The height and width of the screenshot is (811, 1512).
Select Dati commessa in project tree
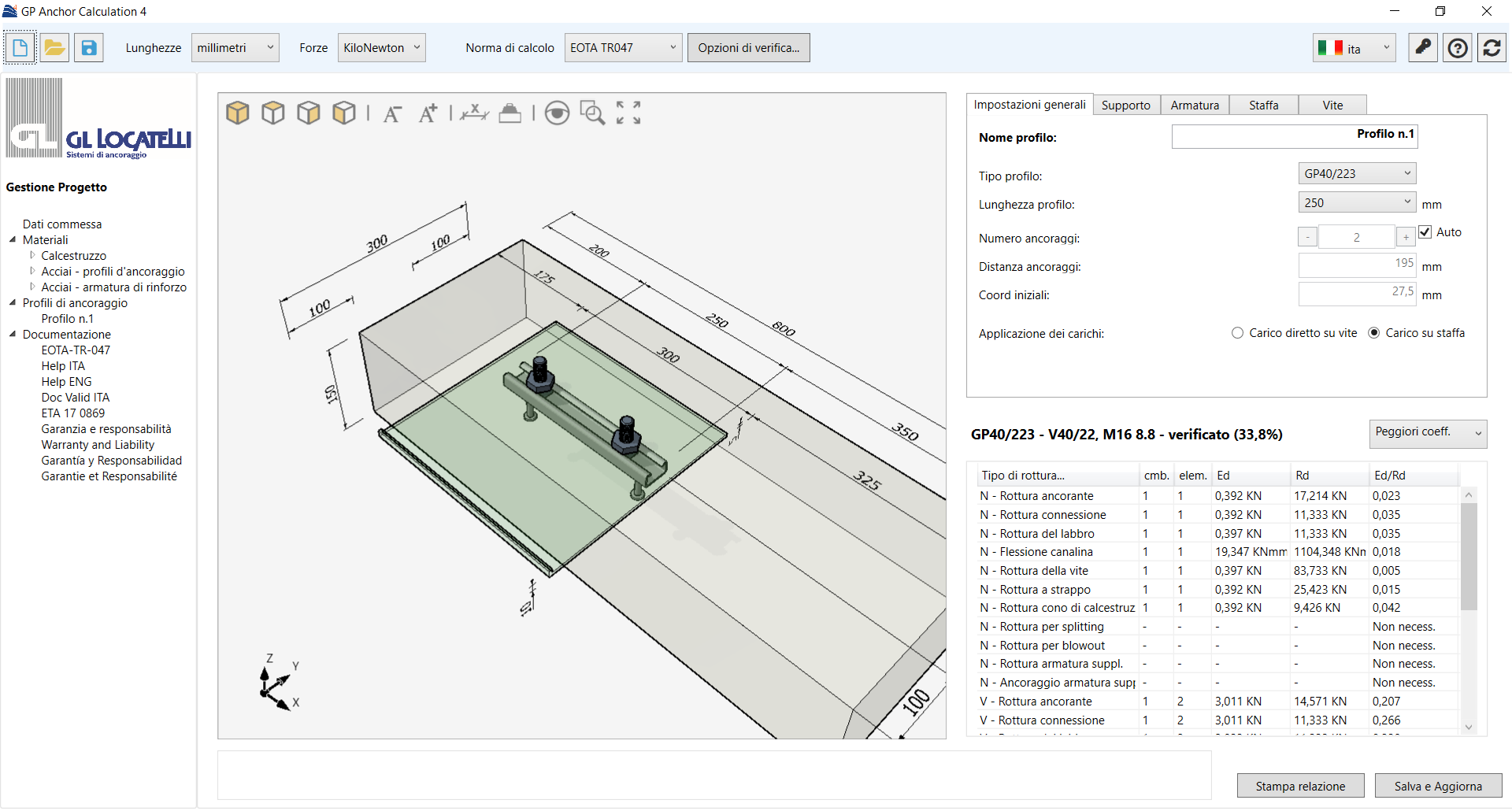point(62,224)
